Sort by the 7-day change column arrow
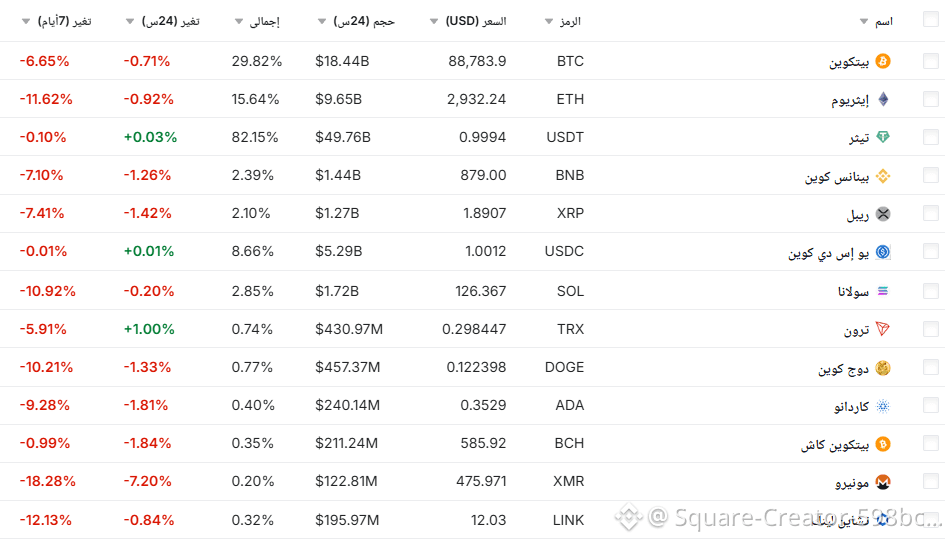950x542 pixels. pyautogui.click(x=26, y=21)
